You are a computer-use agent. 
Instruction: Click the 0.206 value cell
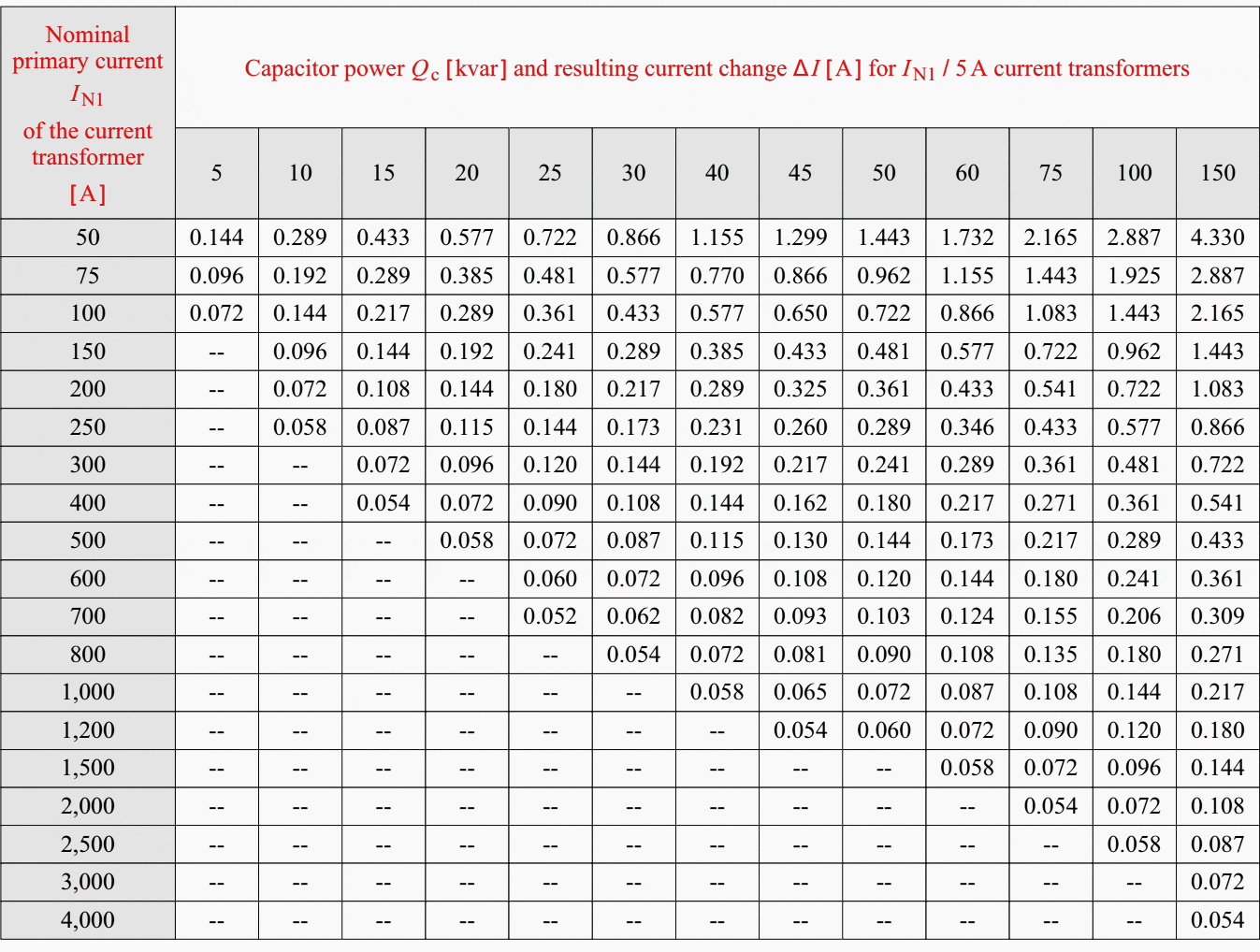(x=1134, y=617)
